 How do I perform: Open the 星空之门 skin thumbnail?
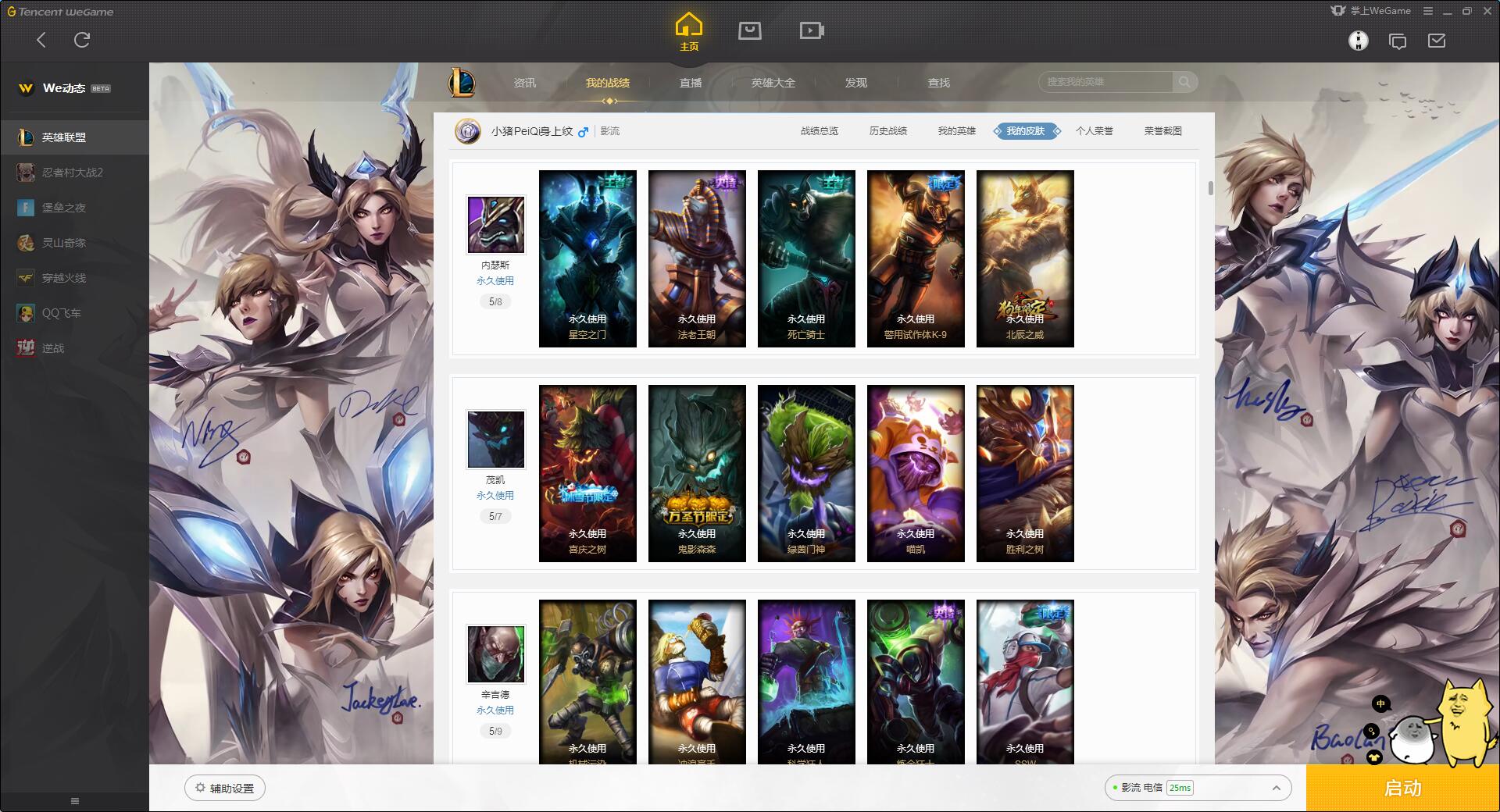tap(587, 258)
